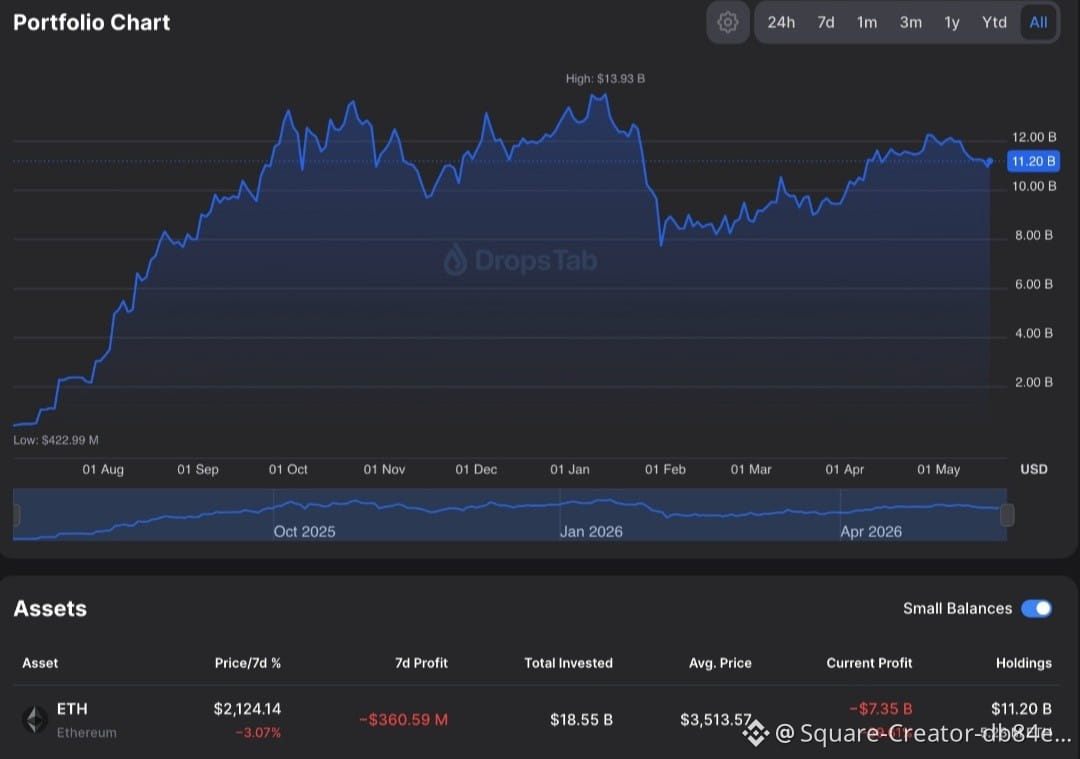Sort by the 7d Profit column header

[421, 663]
